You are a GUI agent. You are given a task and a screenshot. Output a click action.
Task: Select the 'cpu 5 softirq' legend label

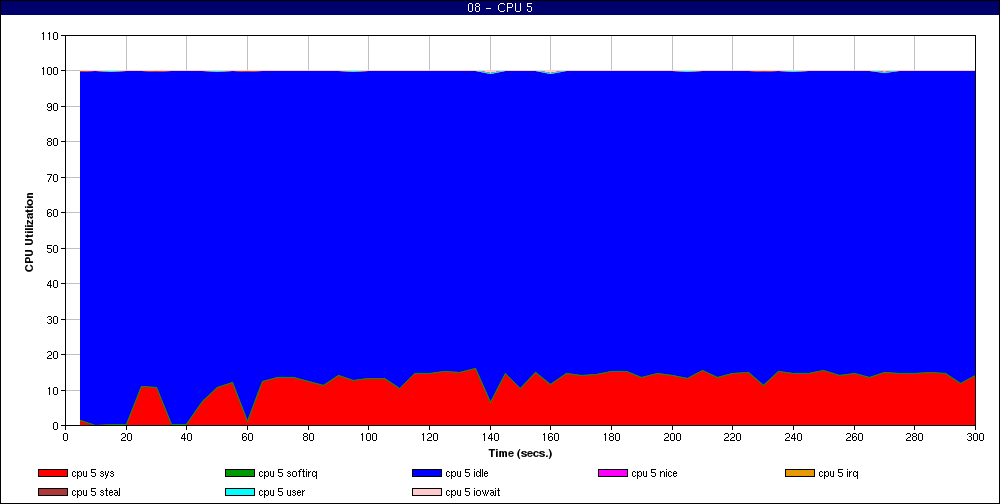point(288,473)
